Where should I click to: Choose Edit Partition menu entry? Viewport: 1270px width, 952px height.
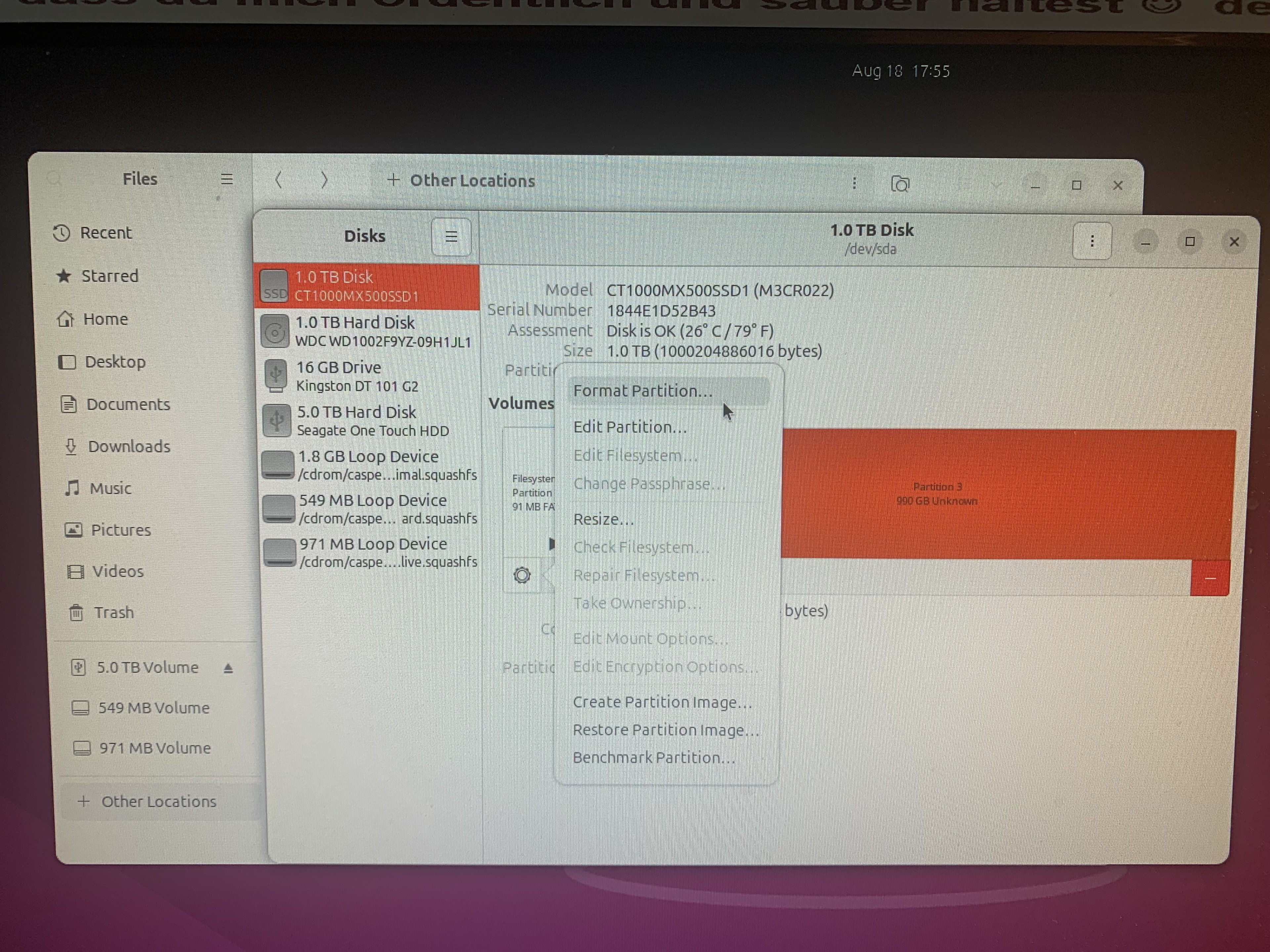point(630,427)
